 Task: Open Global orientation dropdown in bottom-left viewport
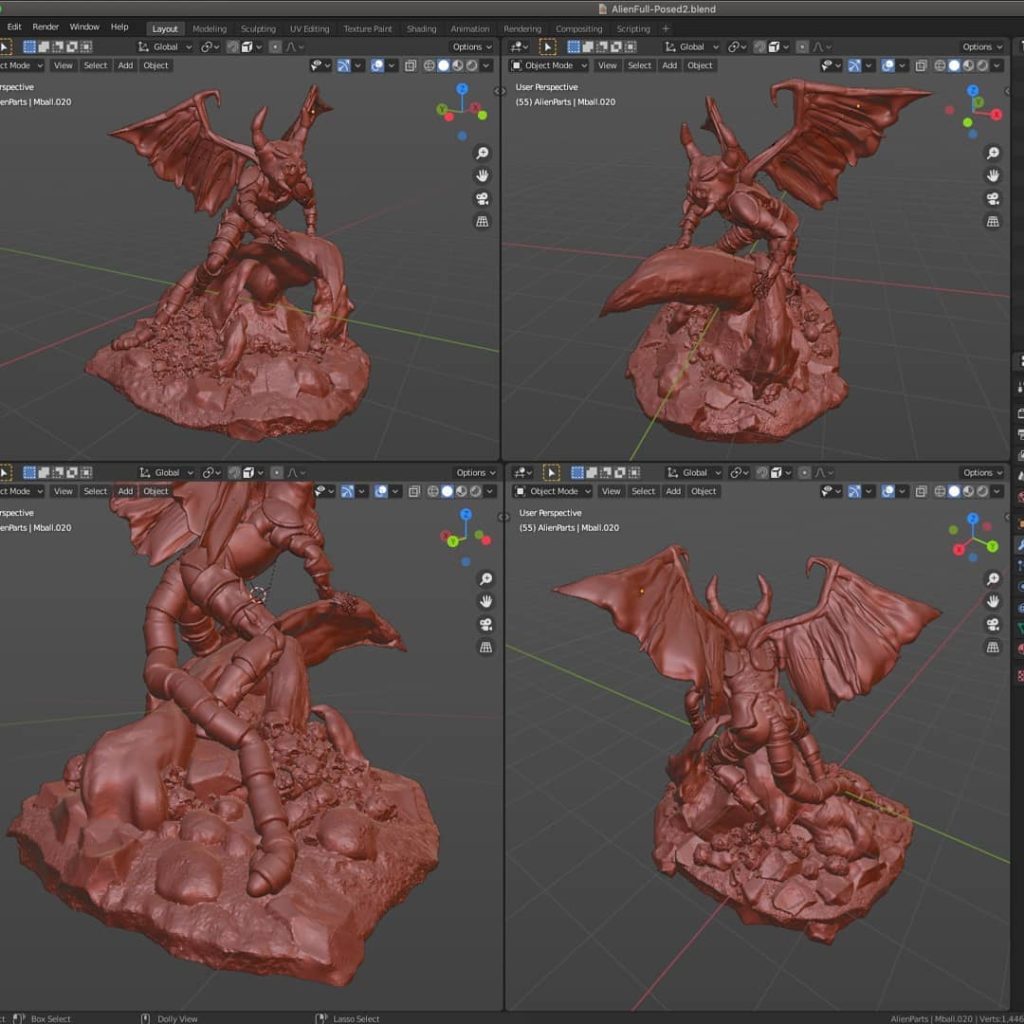pos(166,472)
